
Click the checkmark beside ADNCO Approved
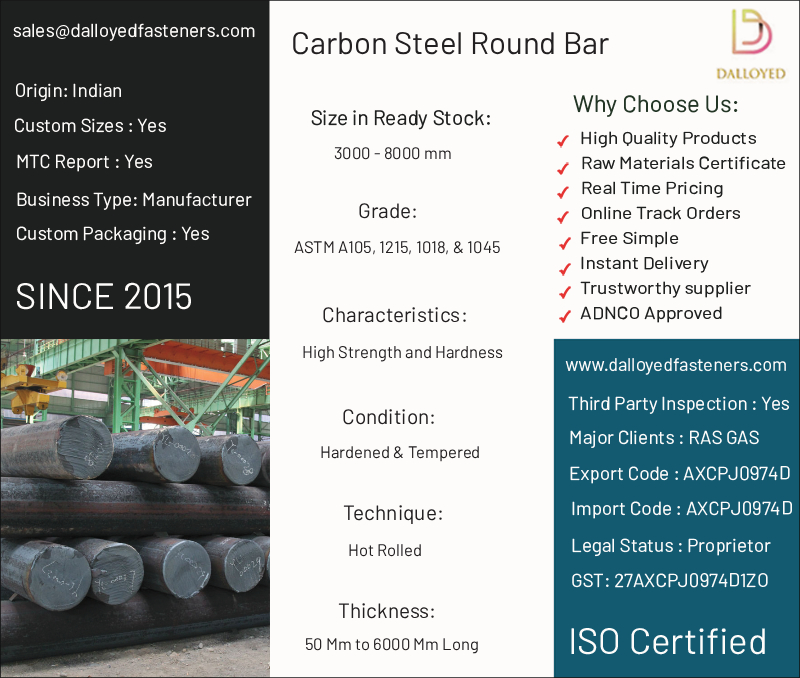[564, 317]
